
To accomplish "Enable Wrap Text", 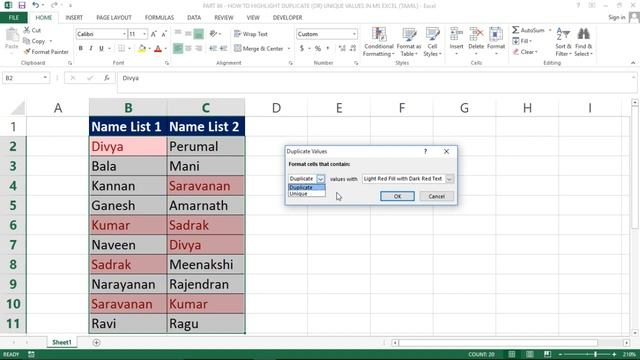I will [251, 34].
